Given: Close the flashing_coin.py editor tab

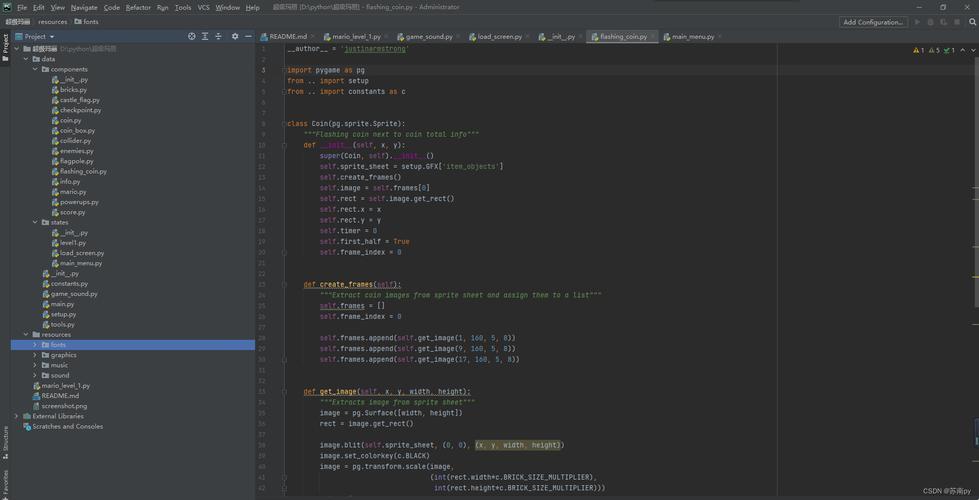Looking at the screenshot, I should click(x=652, y=37).
